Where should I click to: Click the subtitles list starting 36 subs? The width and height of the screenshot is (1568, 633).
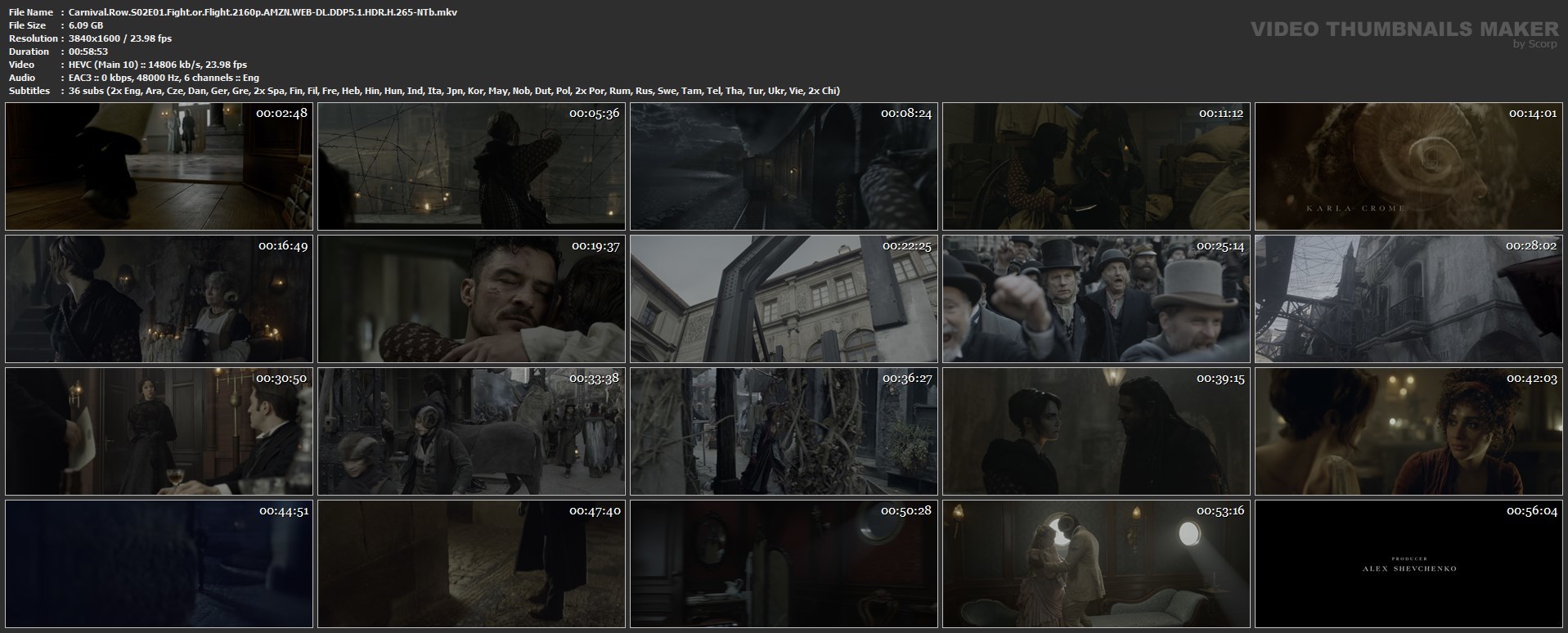(454, 91)
